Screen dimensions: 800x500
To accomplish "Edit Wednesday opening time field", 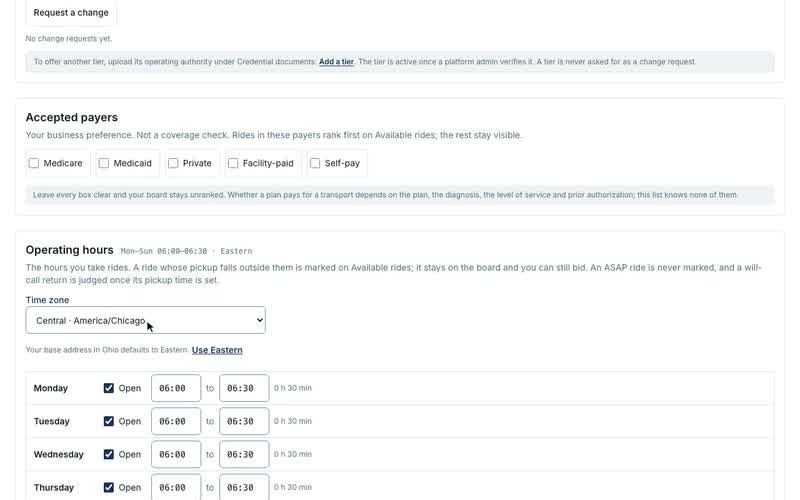I will [176, 455].
